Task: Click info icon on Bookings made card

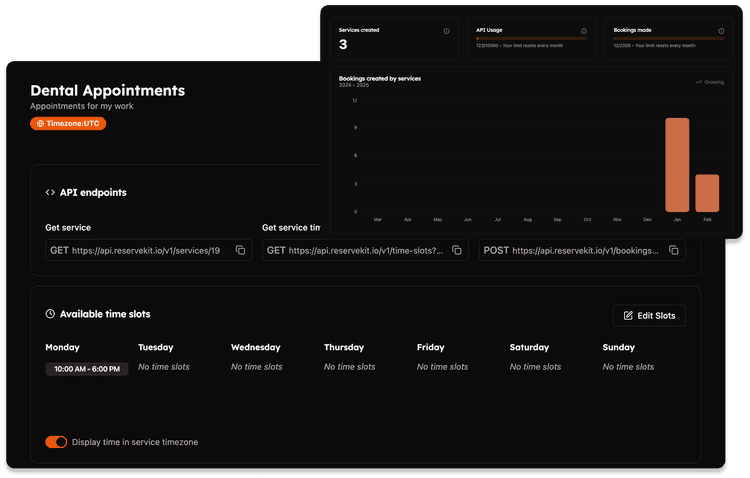Action: pyautogui.click(x=719, y=31)
